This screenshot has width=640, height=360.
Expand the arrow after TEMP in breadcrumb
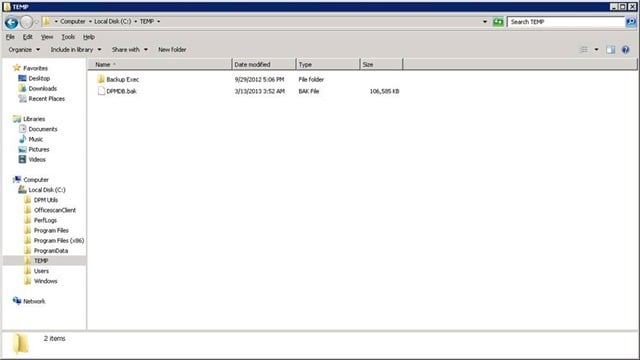[x=159, y=22]
